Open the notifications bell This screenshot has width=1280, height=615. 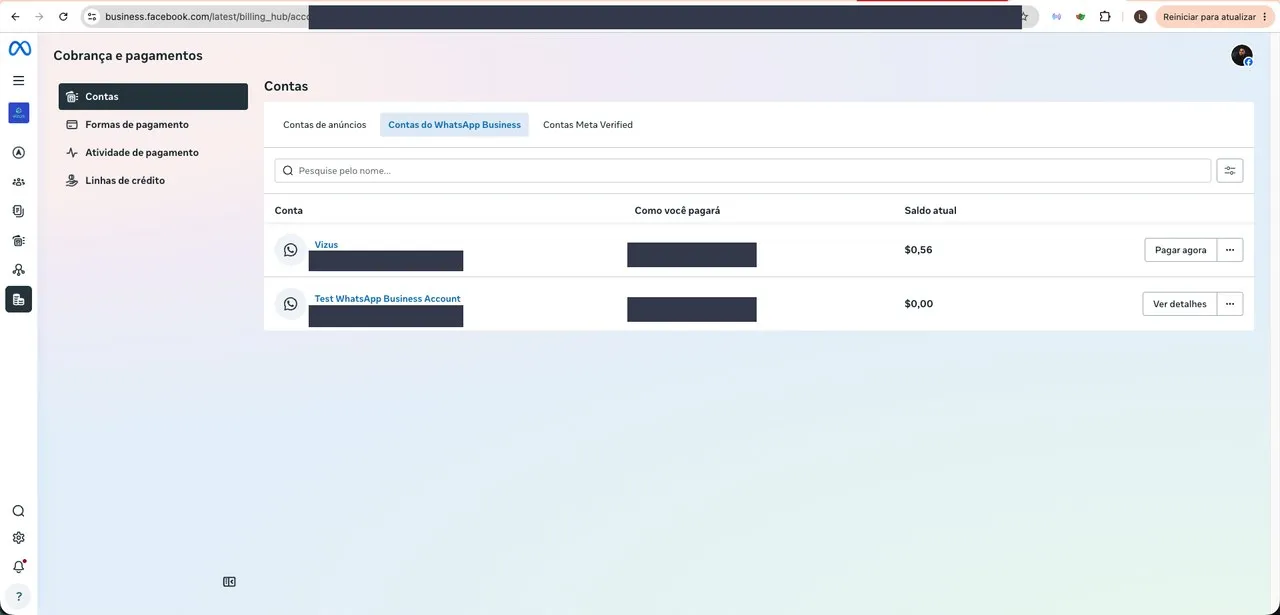18,566
